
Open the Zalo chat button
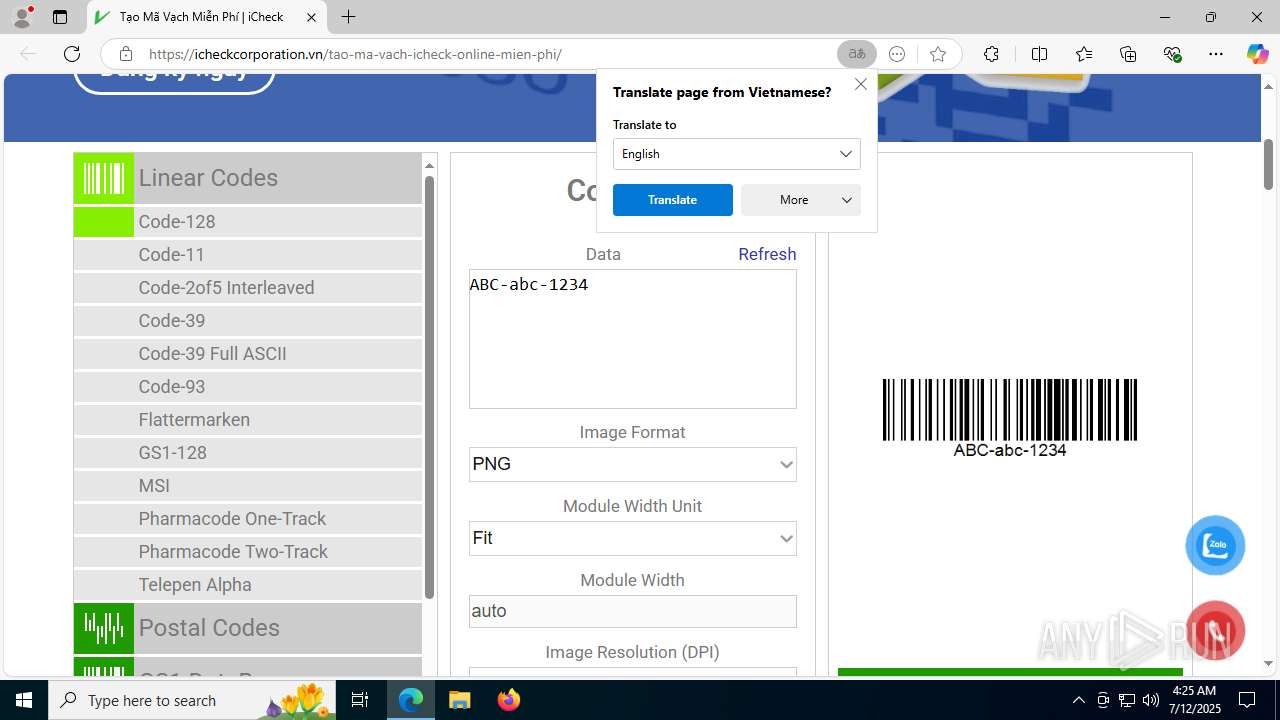(1215, 545)
